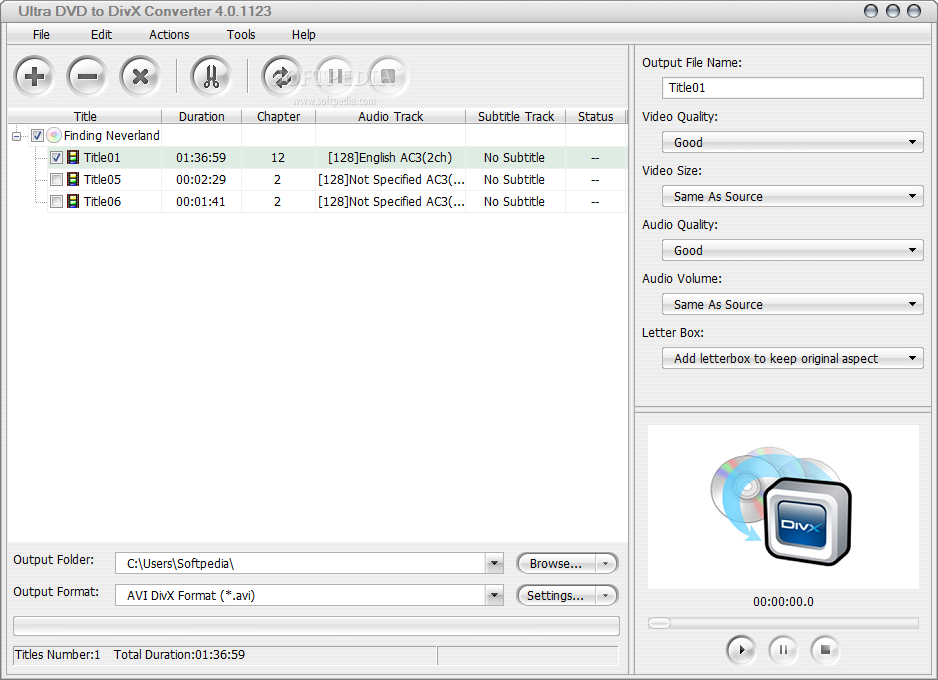Select the Title05 row name
This screenshot has height=680, width=938.
point(102,179)
